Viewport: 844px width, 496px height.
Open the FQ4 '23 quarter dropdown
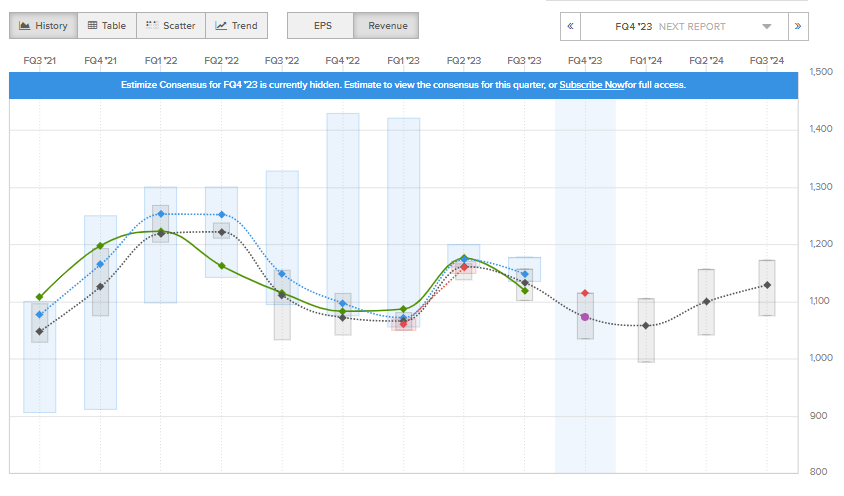click(684, 26)
